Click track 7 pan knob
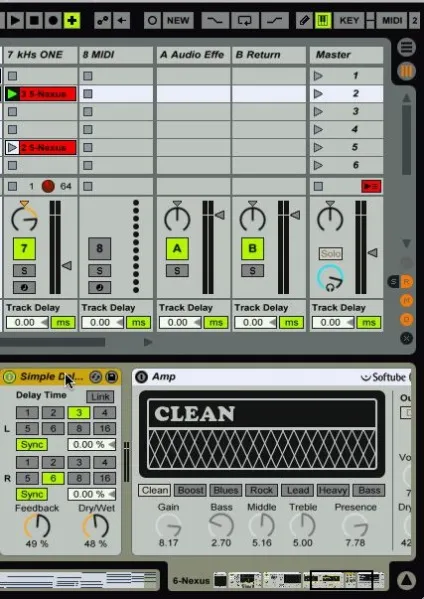 coord(24,218)
